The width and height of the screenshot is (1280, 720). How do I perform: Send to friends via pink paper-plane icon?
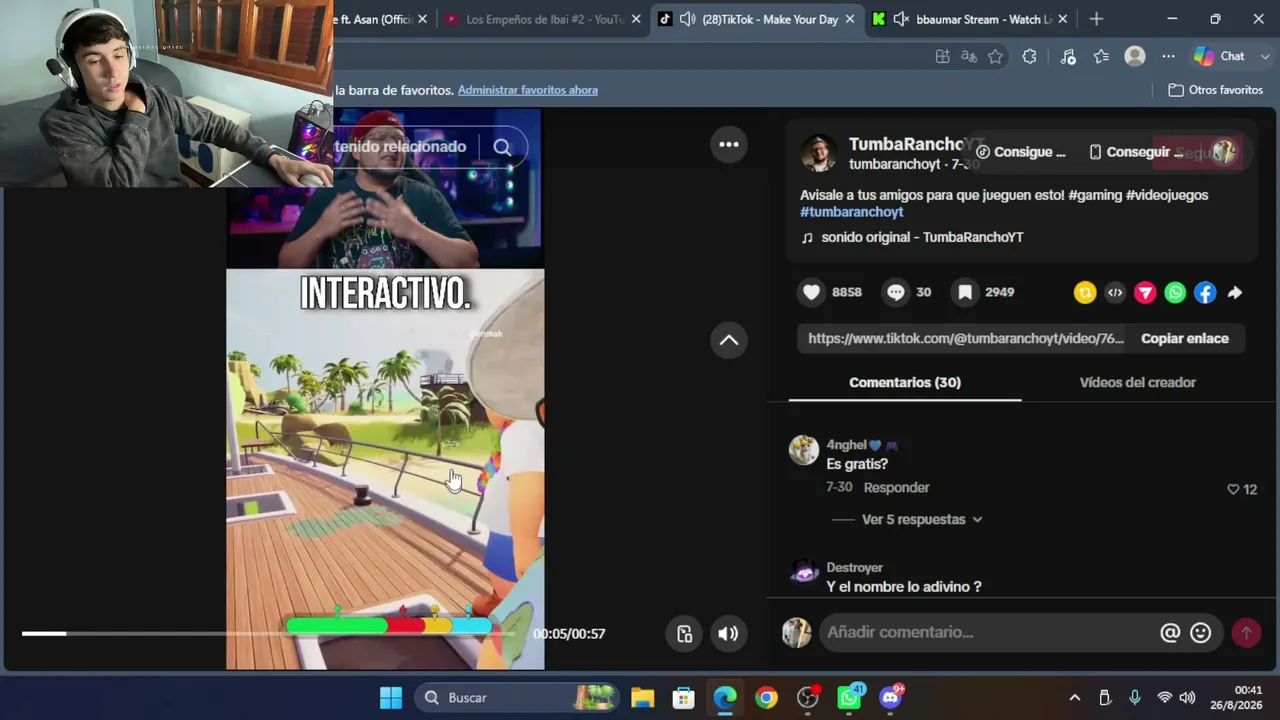[x=1145, y=292]
